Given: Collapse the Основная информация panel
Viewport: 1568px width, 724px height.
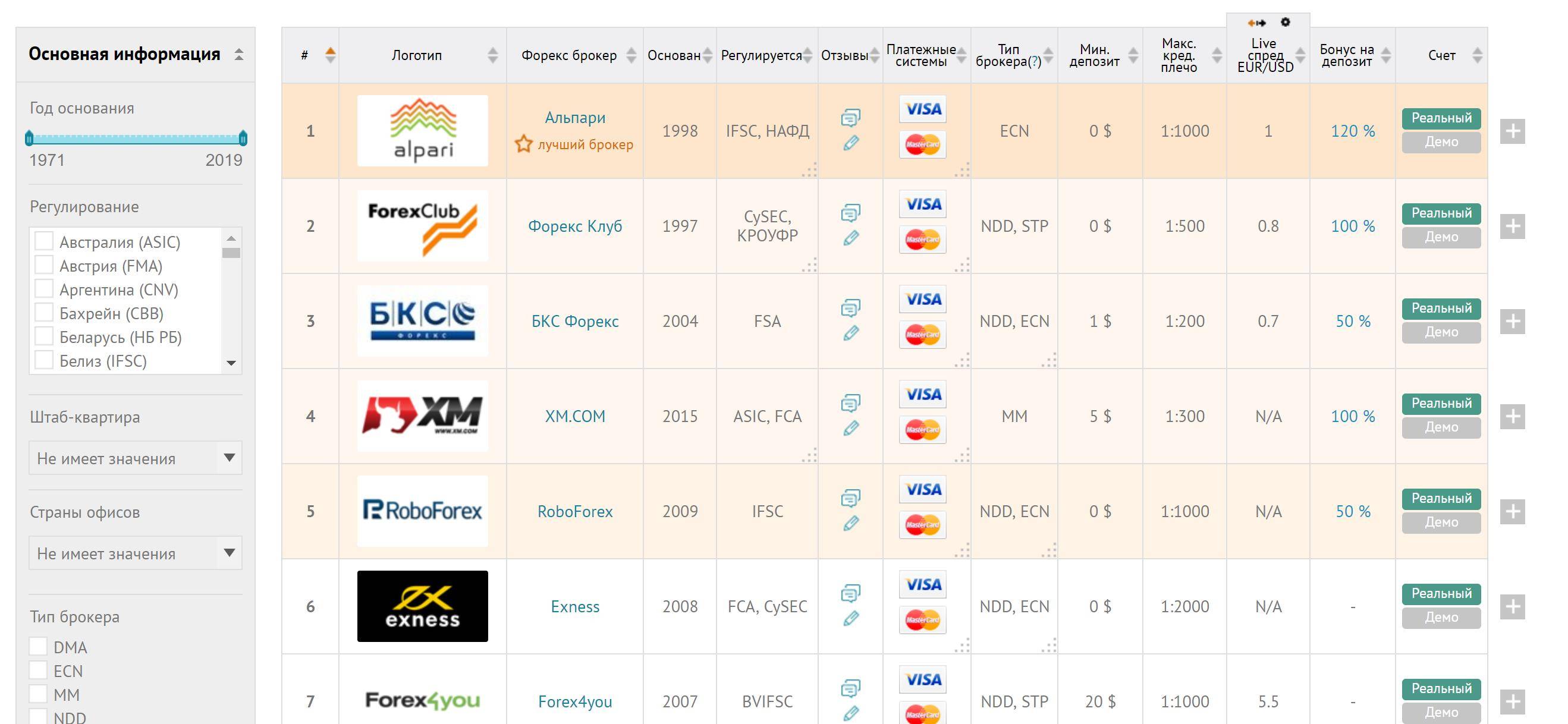Looking at the screenshot, I should 239,55.
